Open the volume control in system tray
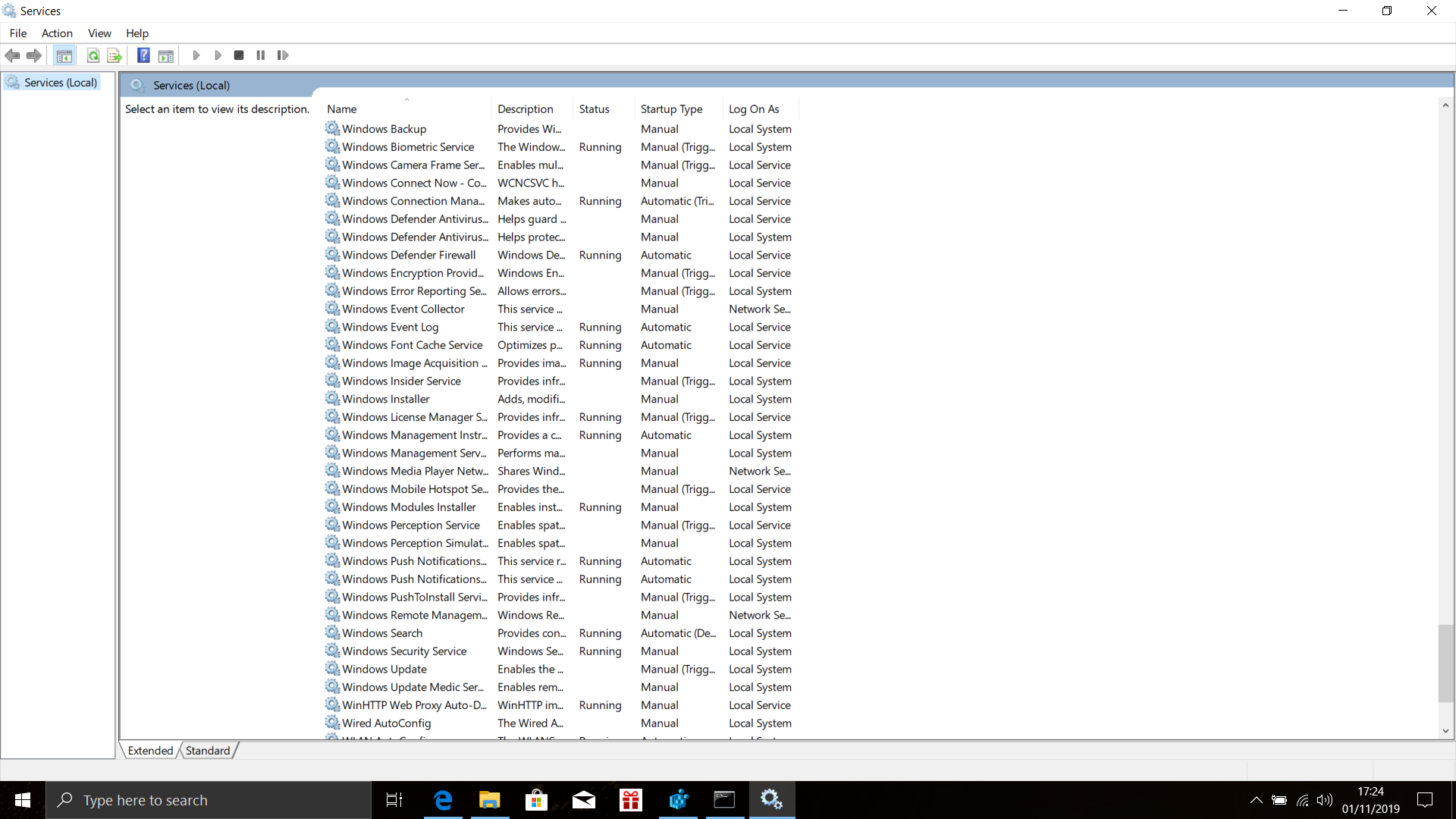The height and width of the screenshot is (819, 1456). pyautogui.click(x=1324, y=800)
